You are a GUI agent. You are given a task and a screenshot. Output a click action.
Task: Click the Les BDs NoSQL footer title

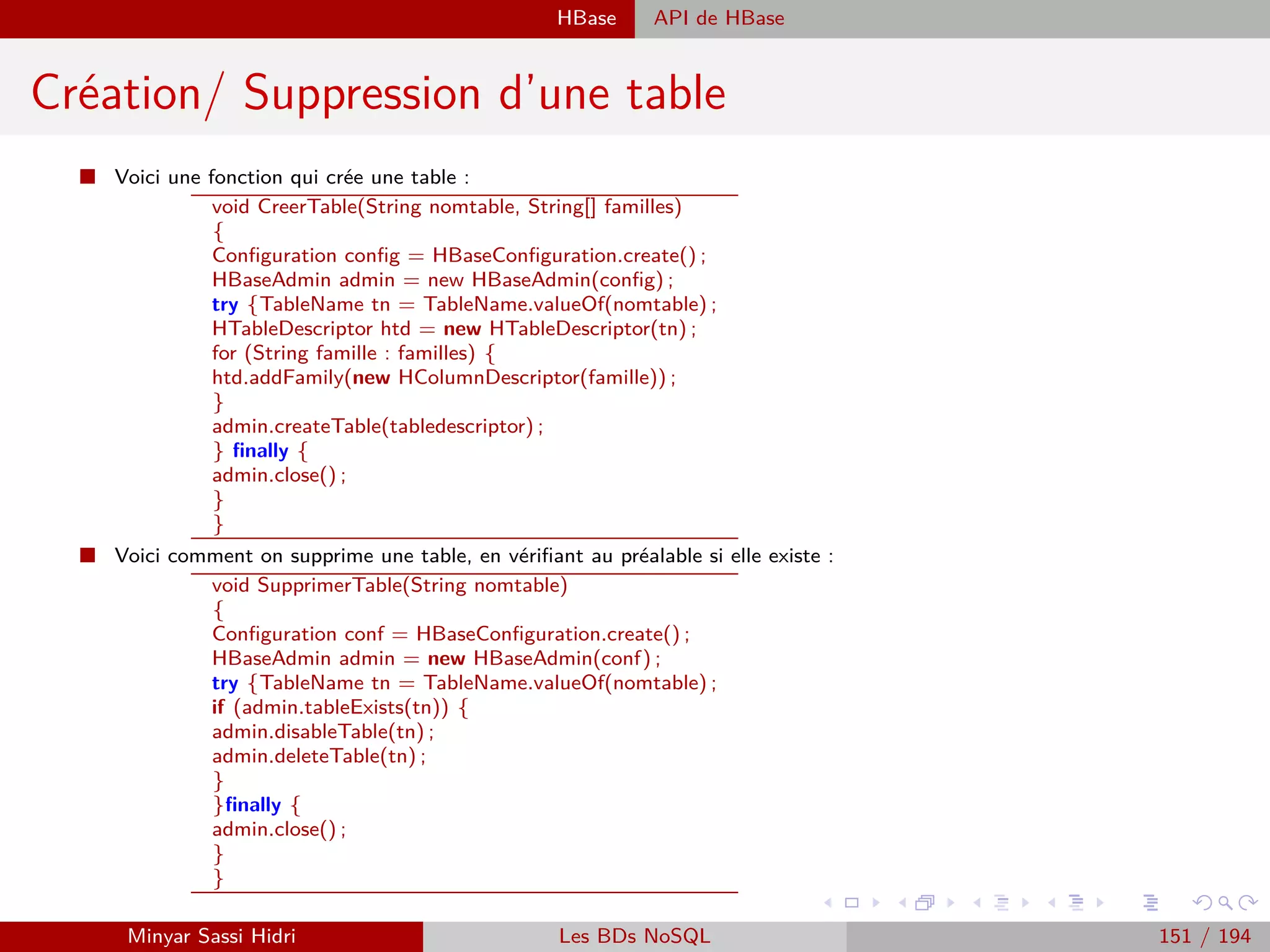(x=634, y=936)
